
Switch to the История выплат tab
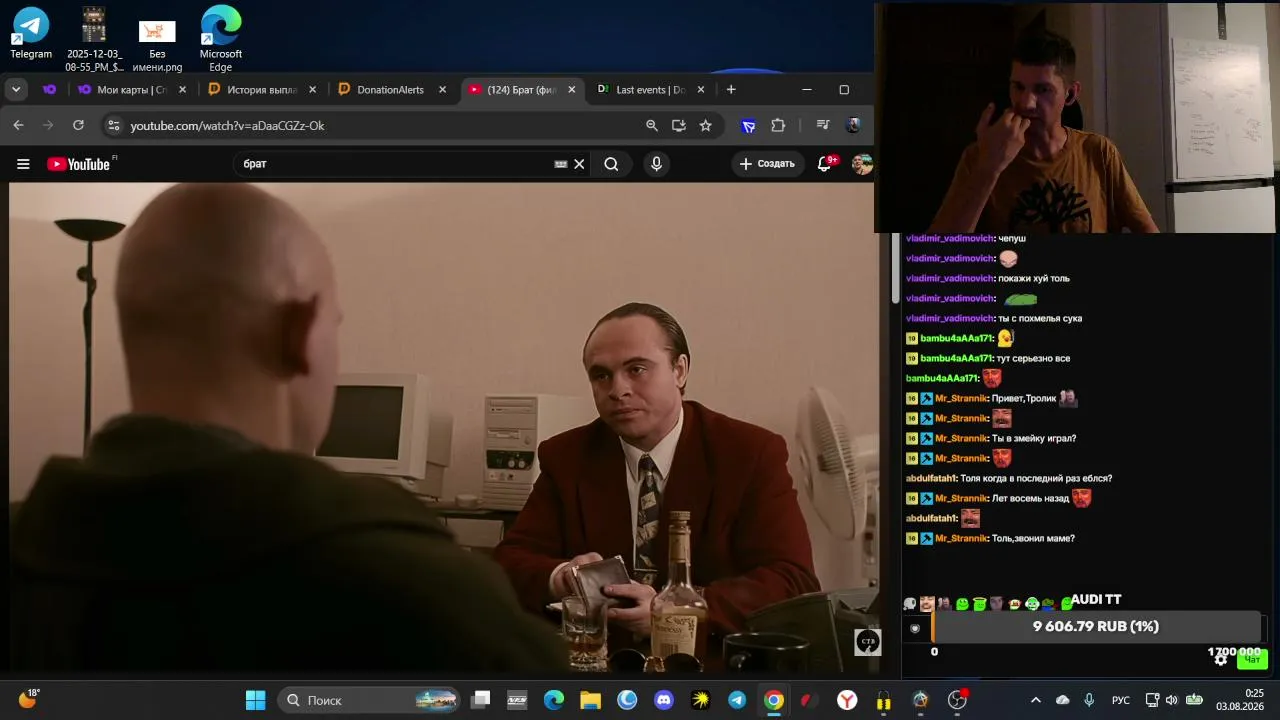click(261, 89)
